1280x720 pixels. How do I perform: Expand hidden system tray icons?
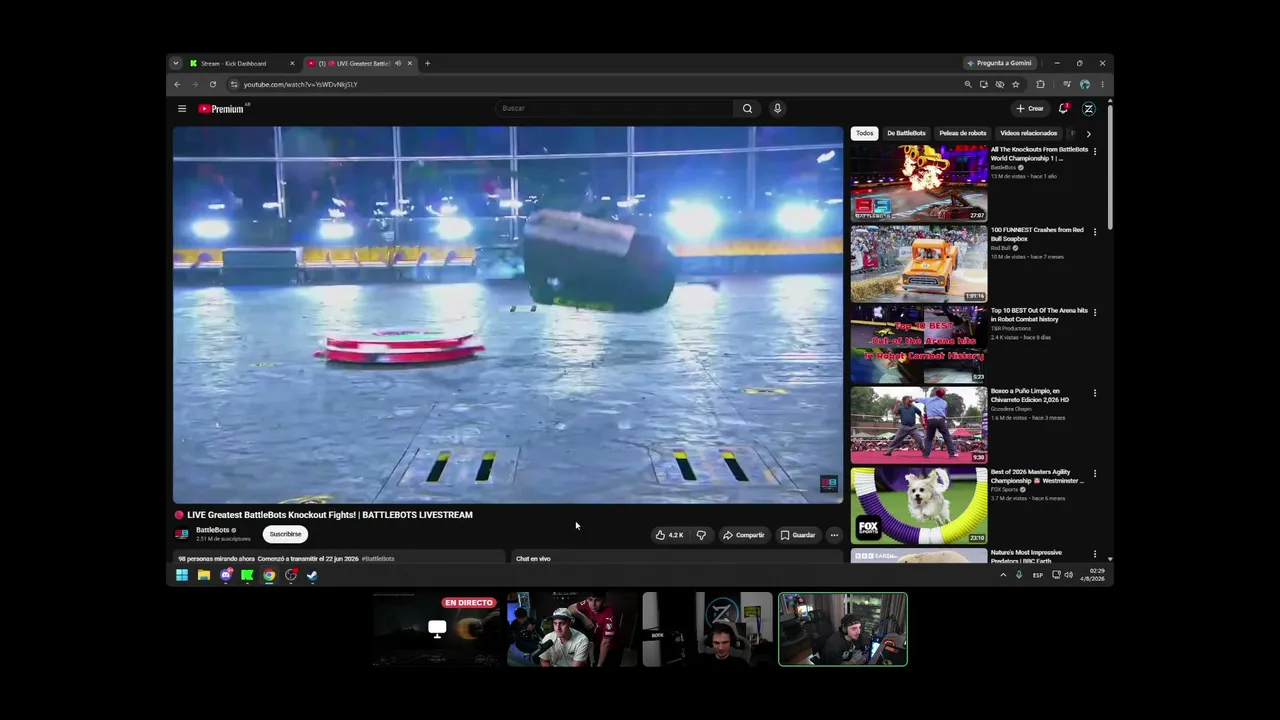(1003, 575)
